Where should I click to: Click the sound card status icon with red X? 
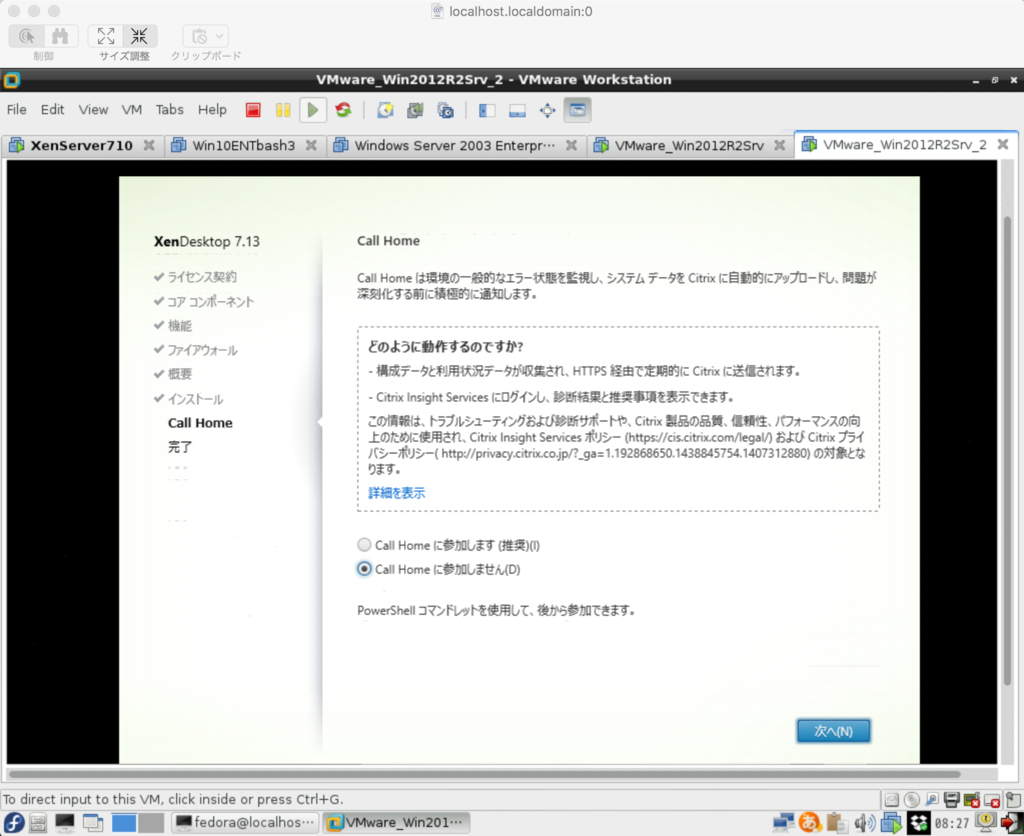[972, 799]
